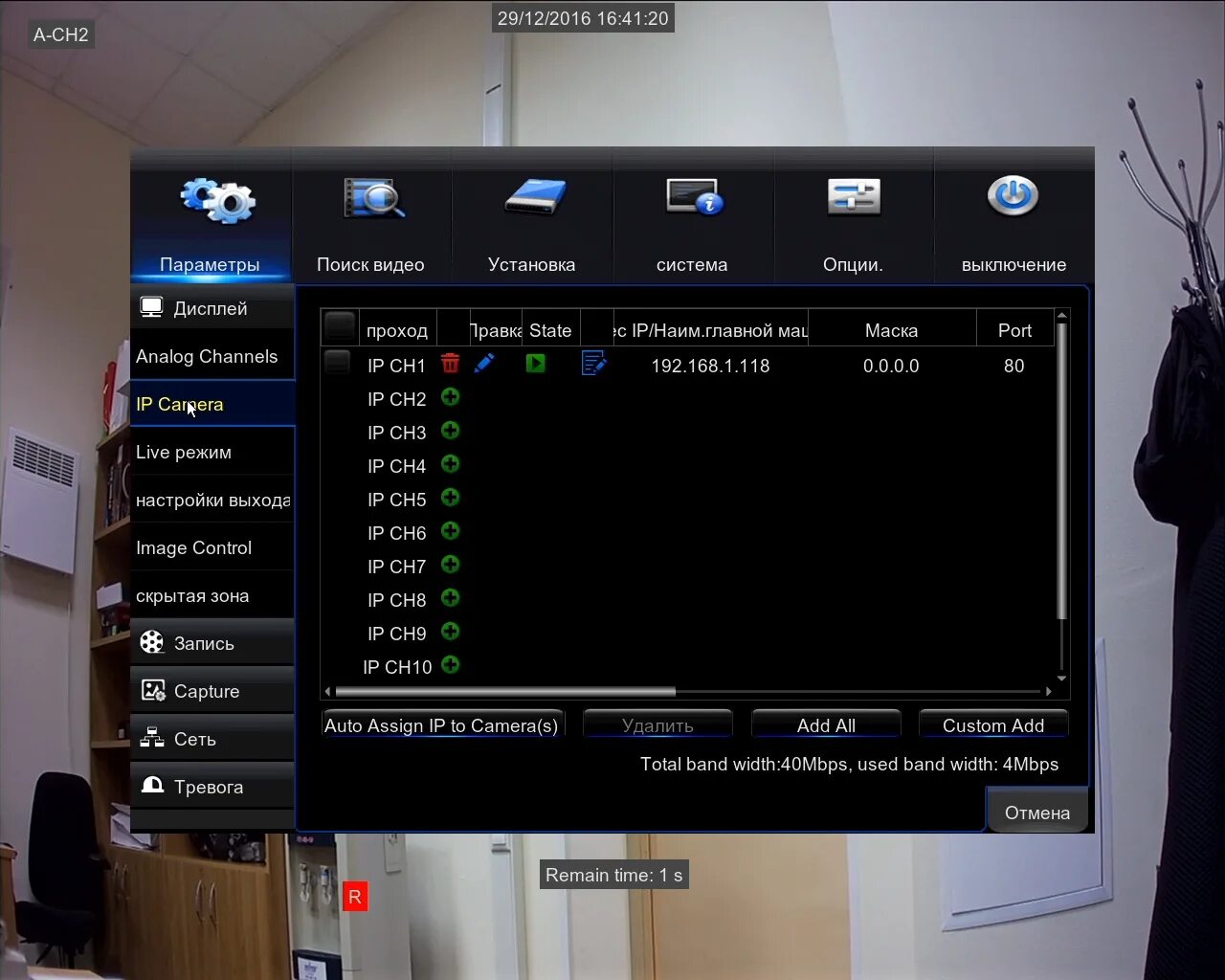This screenshot has height=980, width=1225.
Task: Add a camera to IP CH5
Action: (450, 498)
